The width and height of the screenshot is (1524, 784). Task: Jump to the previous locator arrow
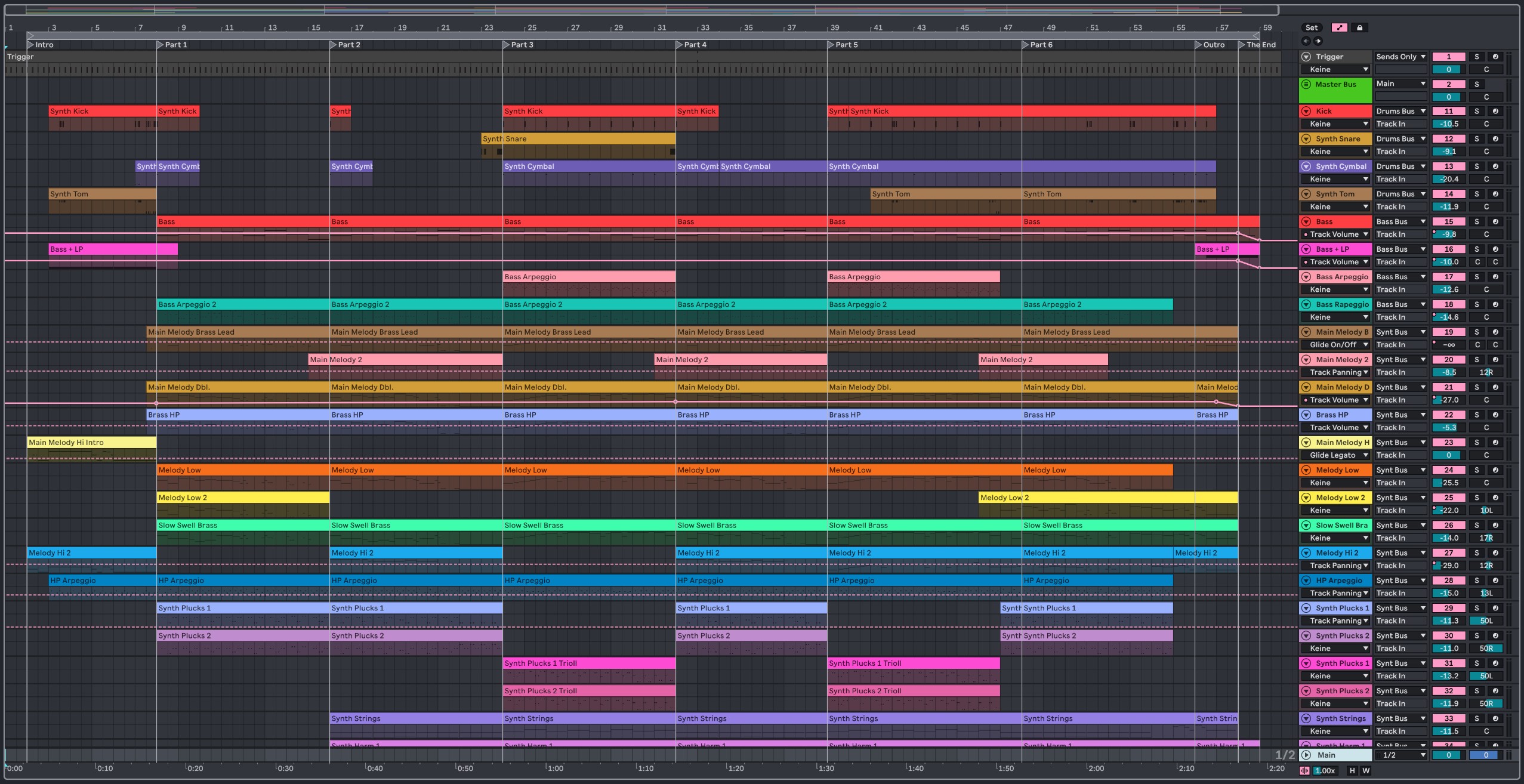pyautogui.click(x=1306, y=41)
